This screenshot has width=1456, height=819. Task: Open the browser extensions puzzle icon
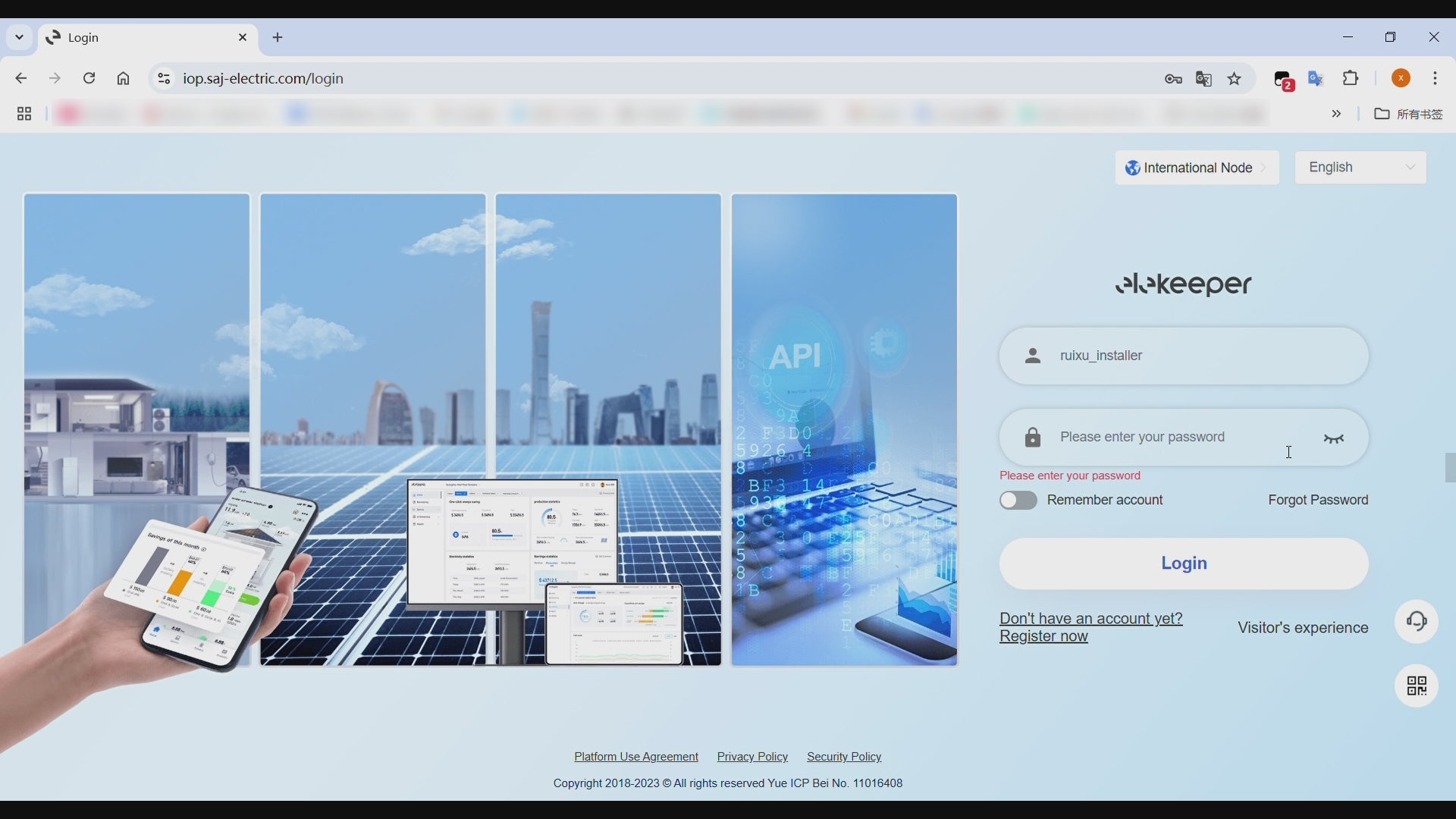pyautogui.click(x=1351, y=79)
